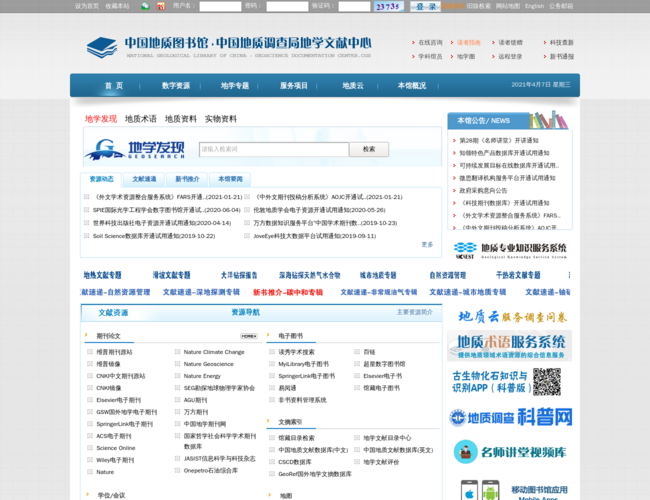This screenshot has height=500, width=650.
Task: Click the National Geological Library book logo
Action: click(102, 47)
